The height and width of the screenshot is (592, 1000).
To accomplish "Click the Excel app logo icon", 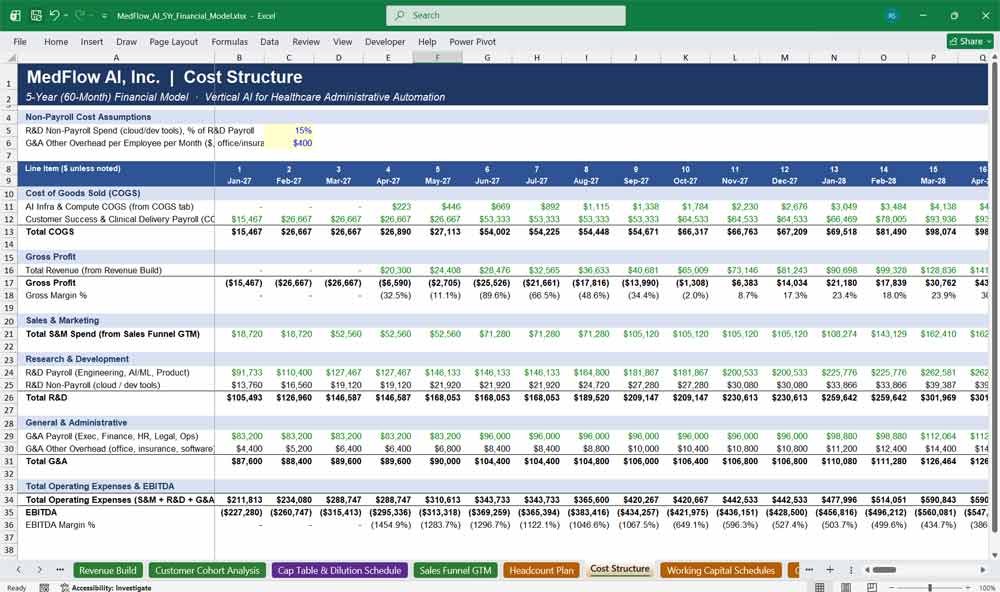I will 15,15.
